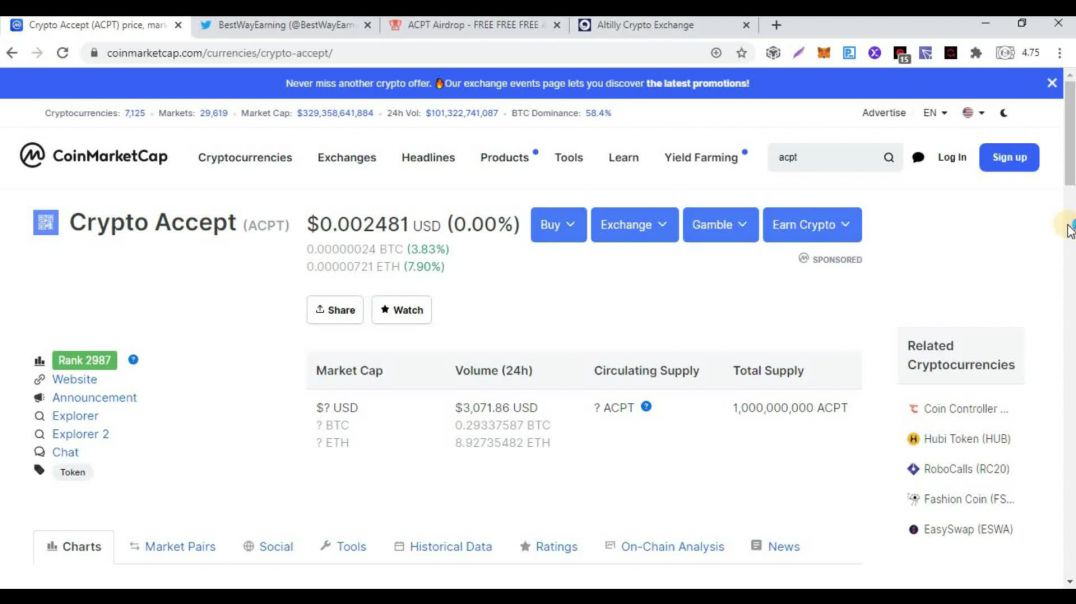Click the search magnifier icon
This screenshot has width=1076, height=604.
point(889,157)
